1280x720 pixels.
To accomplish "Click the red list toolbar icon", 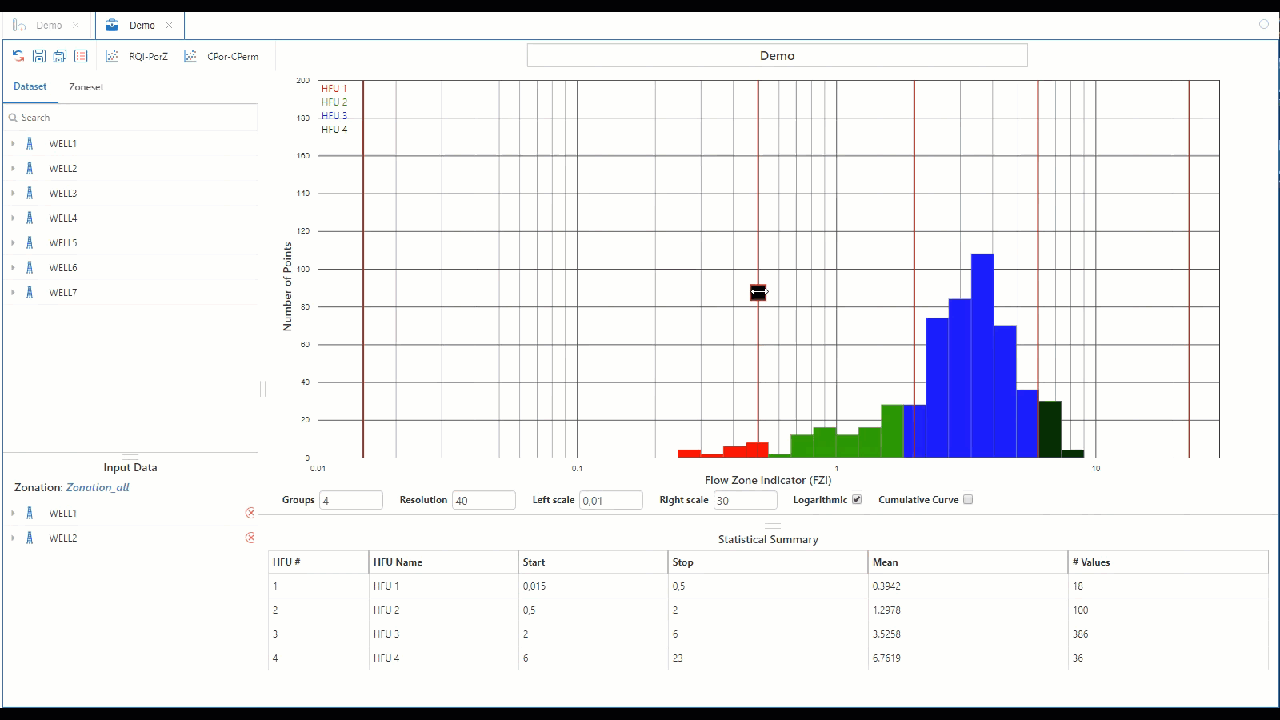I will (x=81, y=56).
